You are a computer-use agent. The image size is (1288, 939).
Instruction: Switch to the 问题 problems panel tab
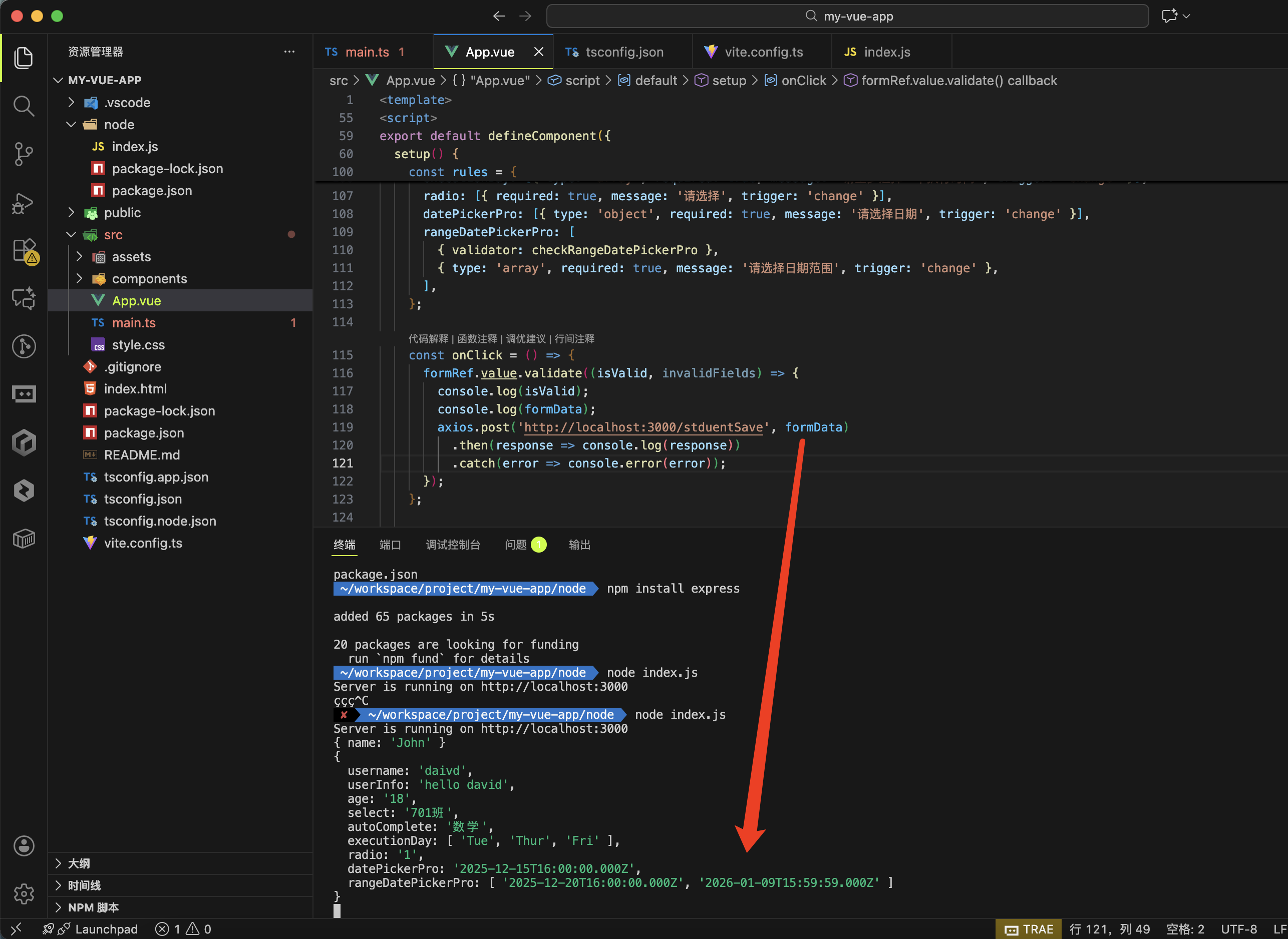(516, 545)
